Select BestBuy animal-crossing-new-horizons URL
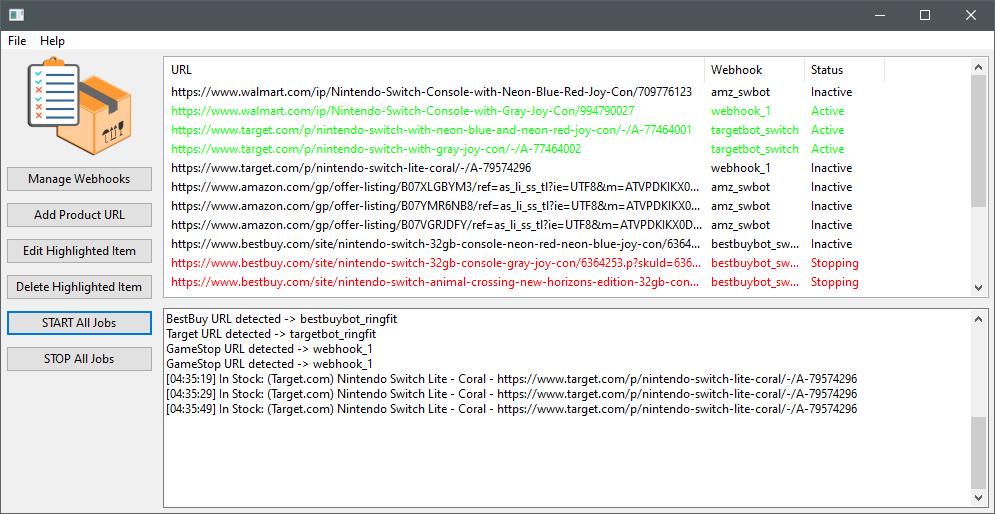 [434, 282]
